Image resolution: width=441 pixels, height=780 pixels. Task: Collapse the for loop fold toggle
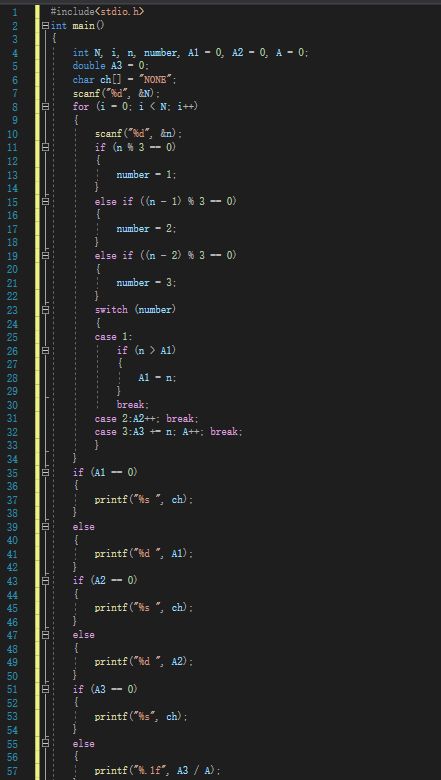pyautogui.click(x=46, y=106)
